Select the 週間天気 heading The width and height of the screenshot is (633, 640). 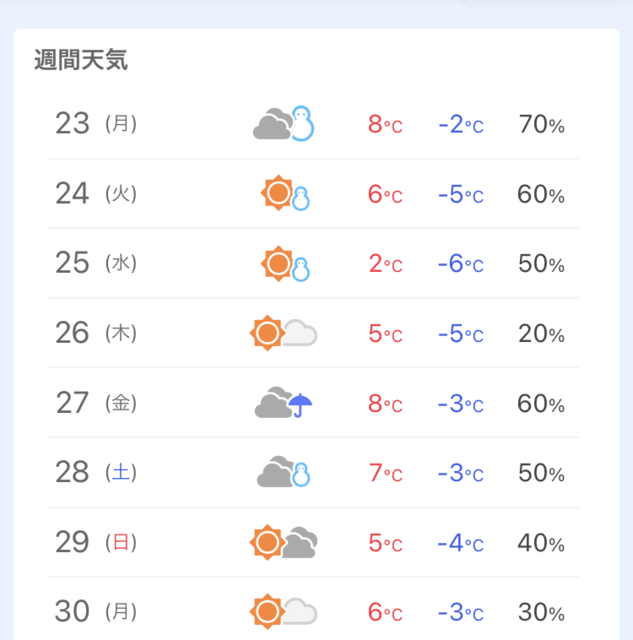pos(81,60)
